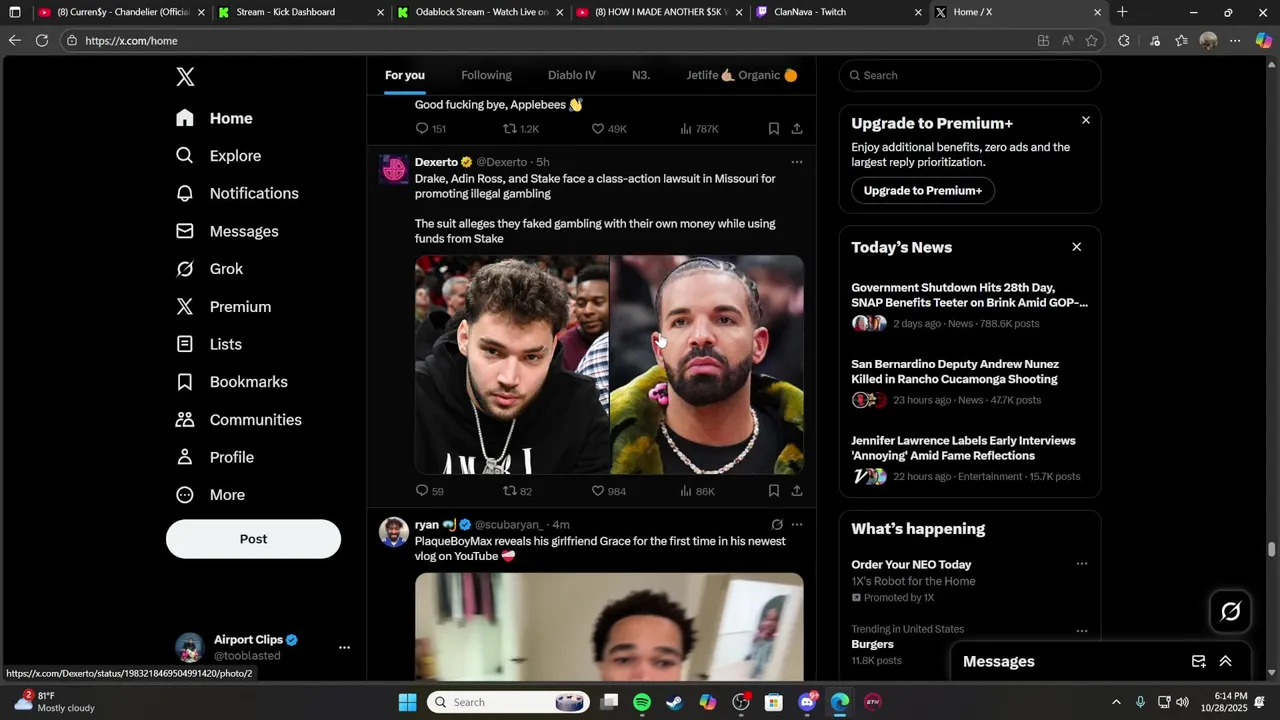Viewport: 1280px width, 720px height.
Task: Open Spotify from the taskbar
Action: pos(642,702)
